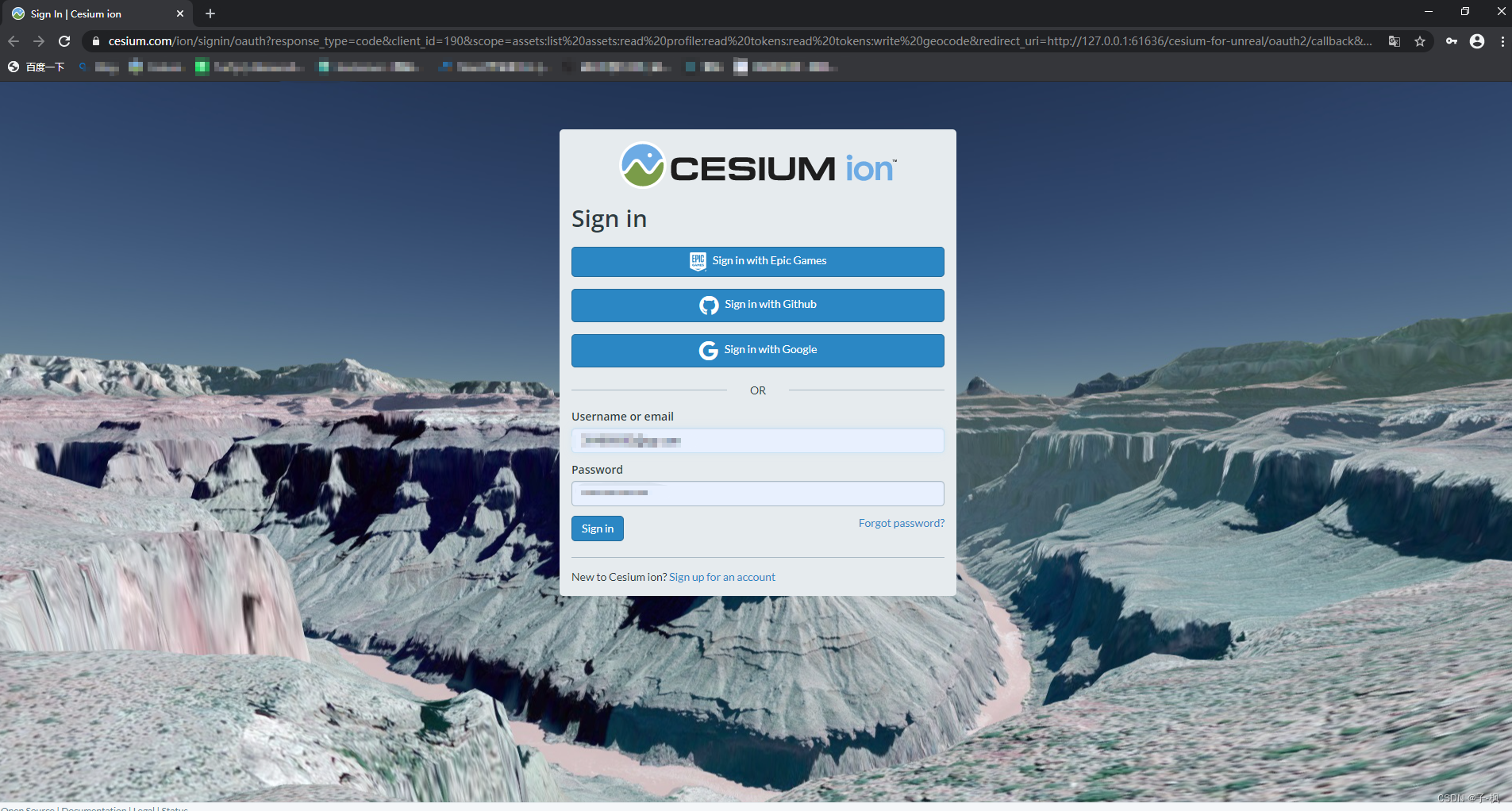Follow Sign up for an account link

(x=722, y=577)
